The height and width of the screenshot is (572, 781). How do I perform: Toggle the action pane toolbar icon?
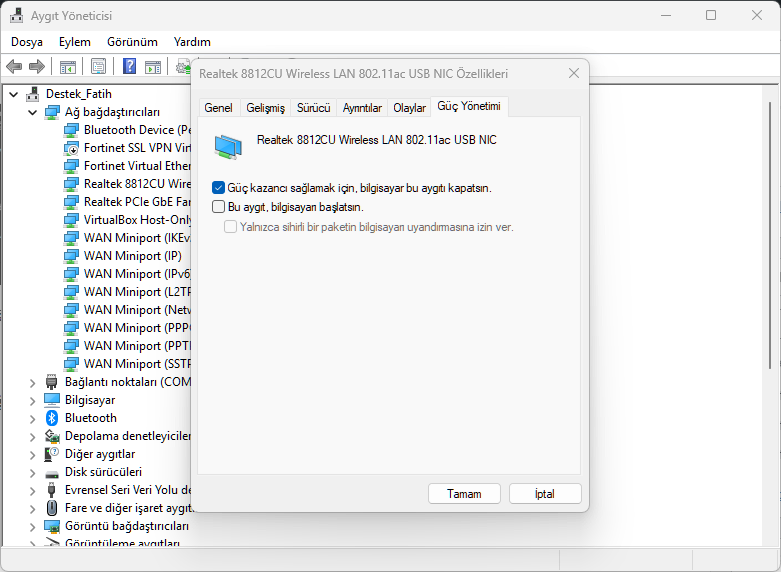click(153, 66)
